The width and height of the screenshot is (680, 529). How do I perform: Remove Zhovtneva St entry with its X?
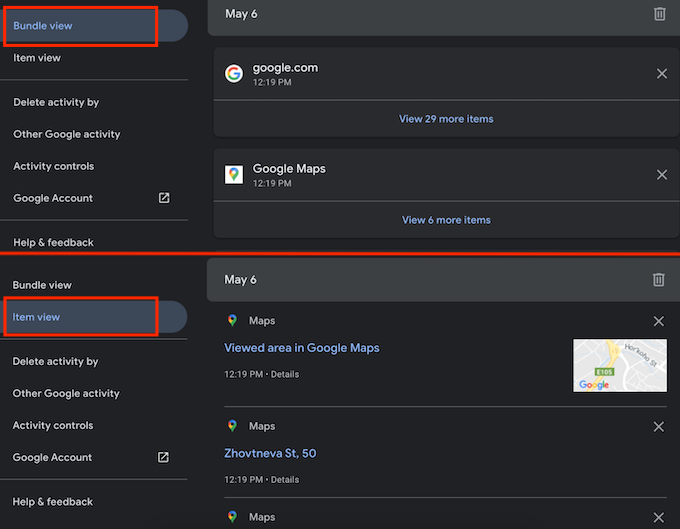coord(658,427)
